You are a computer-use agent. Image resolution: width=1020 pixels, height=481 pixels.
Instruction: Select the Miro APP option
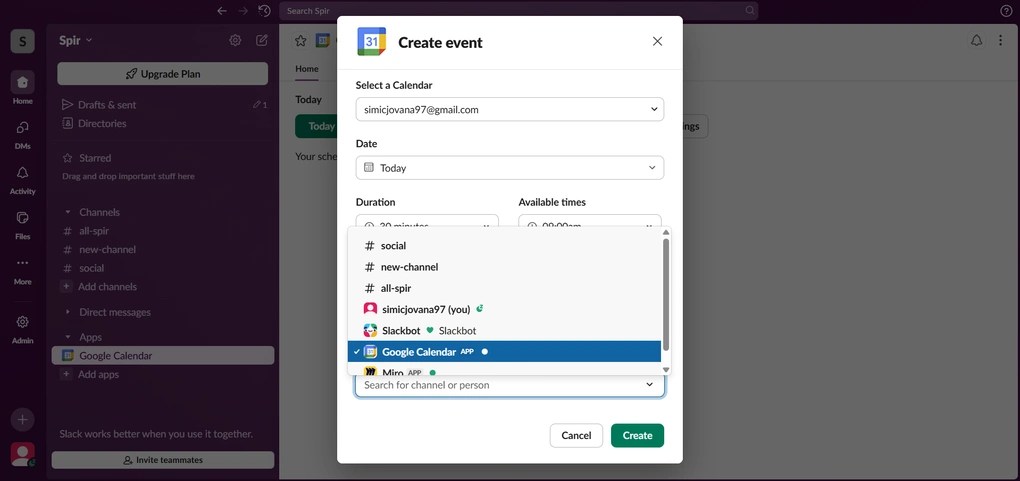point(504,369)
